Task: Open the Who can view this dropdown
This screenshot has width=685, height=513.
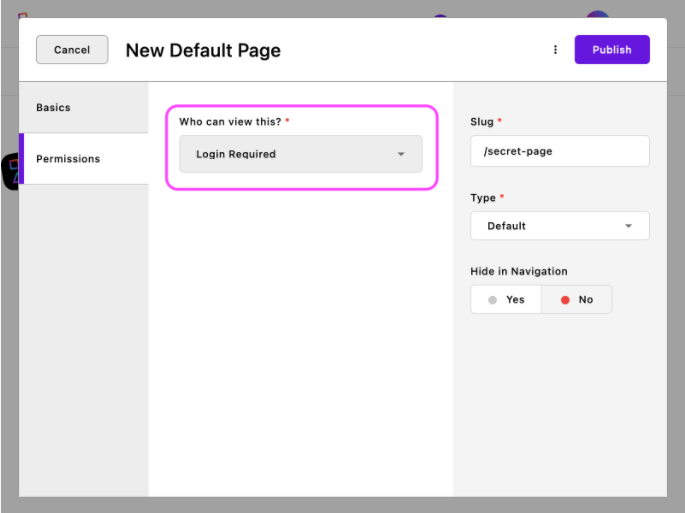Action: pos(301,154)
